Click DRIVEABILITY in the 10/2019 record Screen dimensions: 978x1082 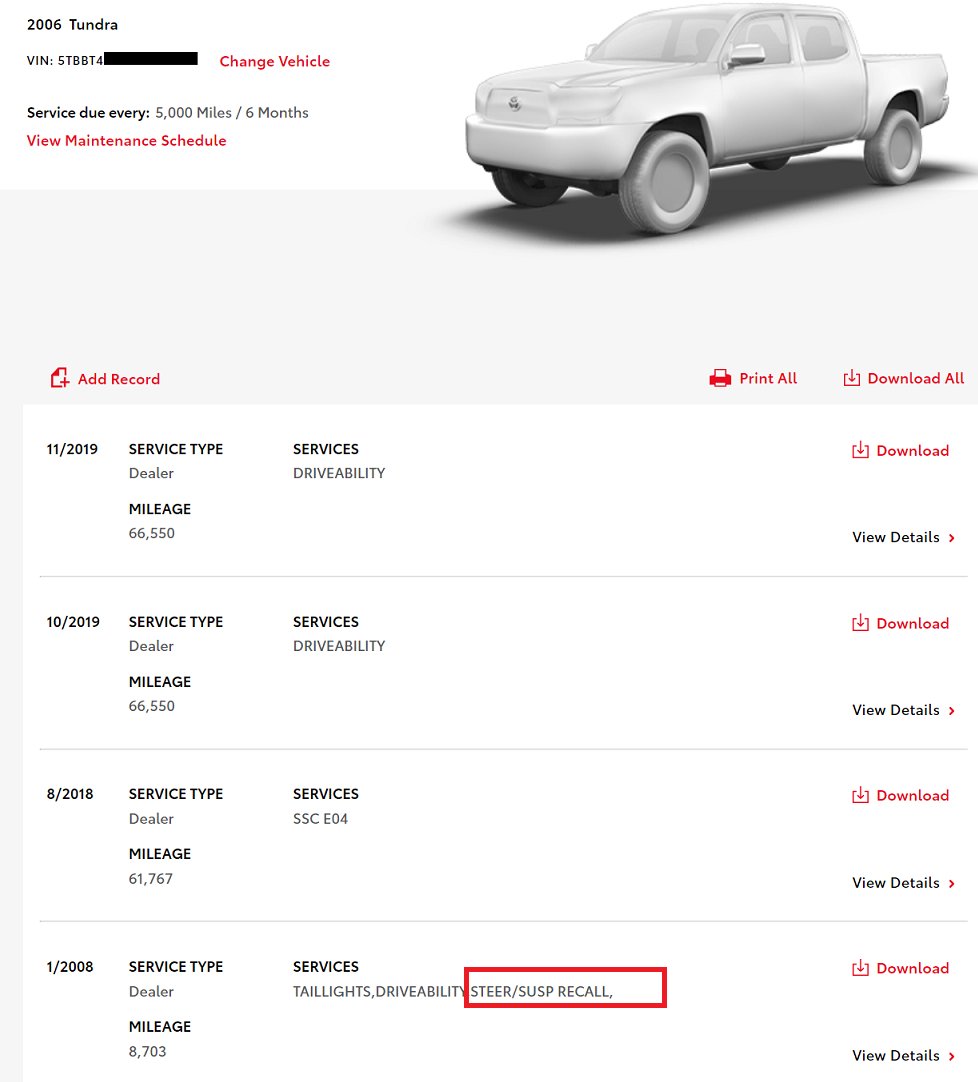click(x=339, y=647)
